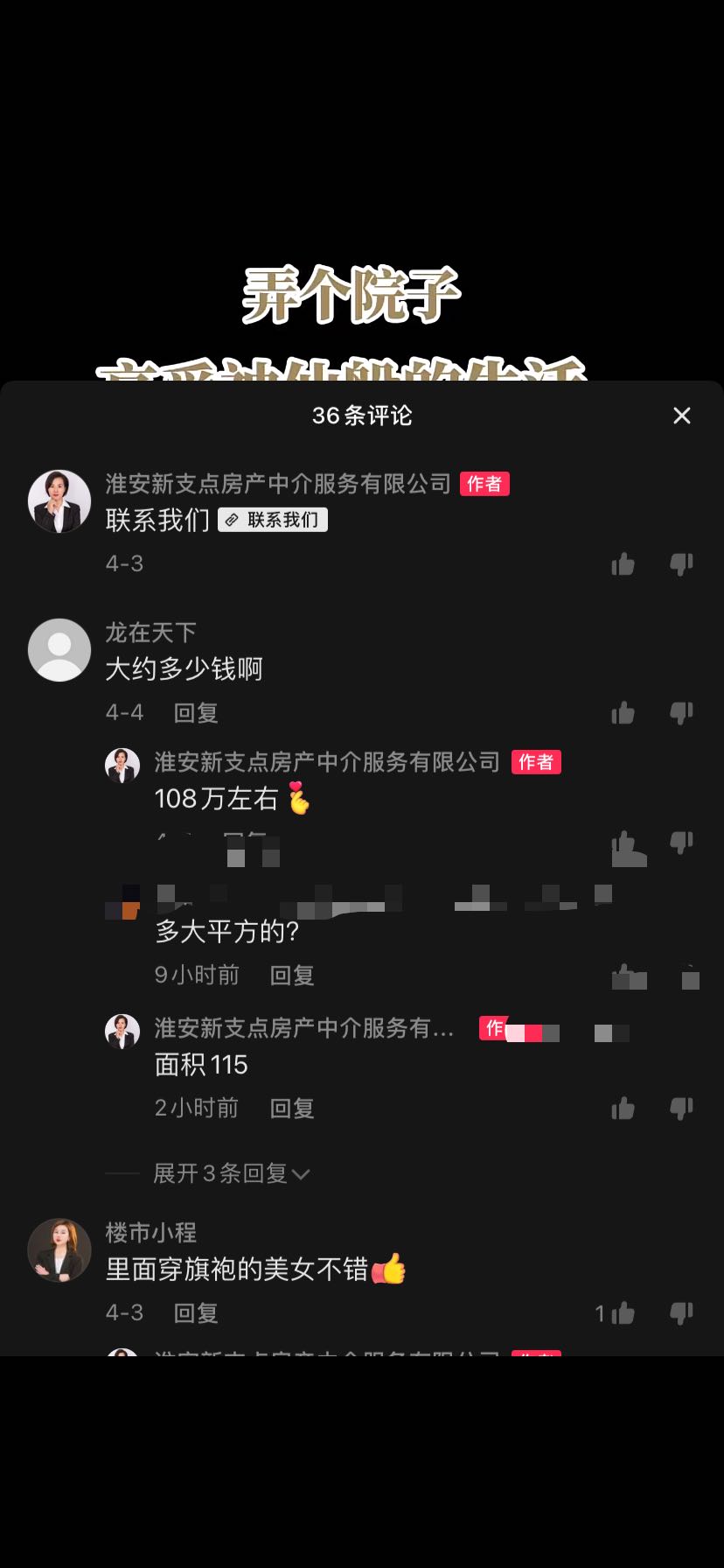Viewport: 724px width, 1568px height.
Task: Dislike the 联系我们 author comment
Action: 681,564
